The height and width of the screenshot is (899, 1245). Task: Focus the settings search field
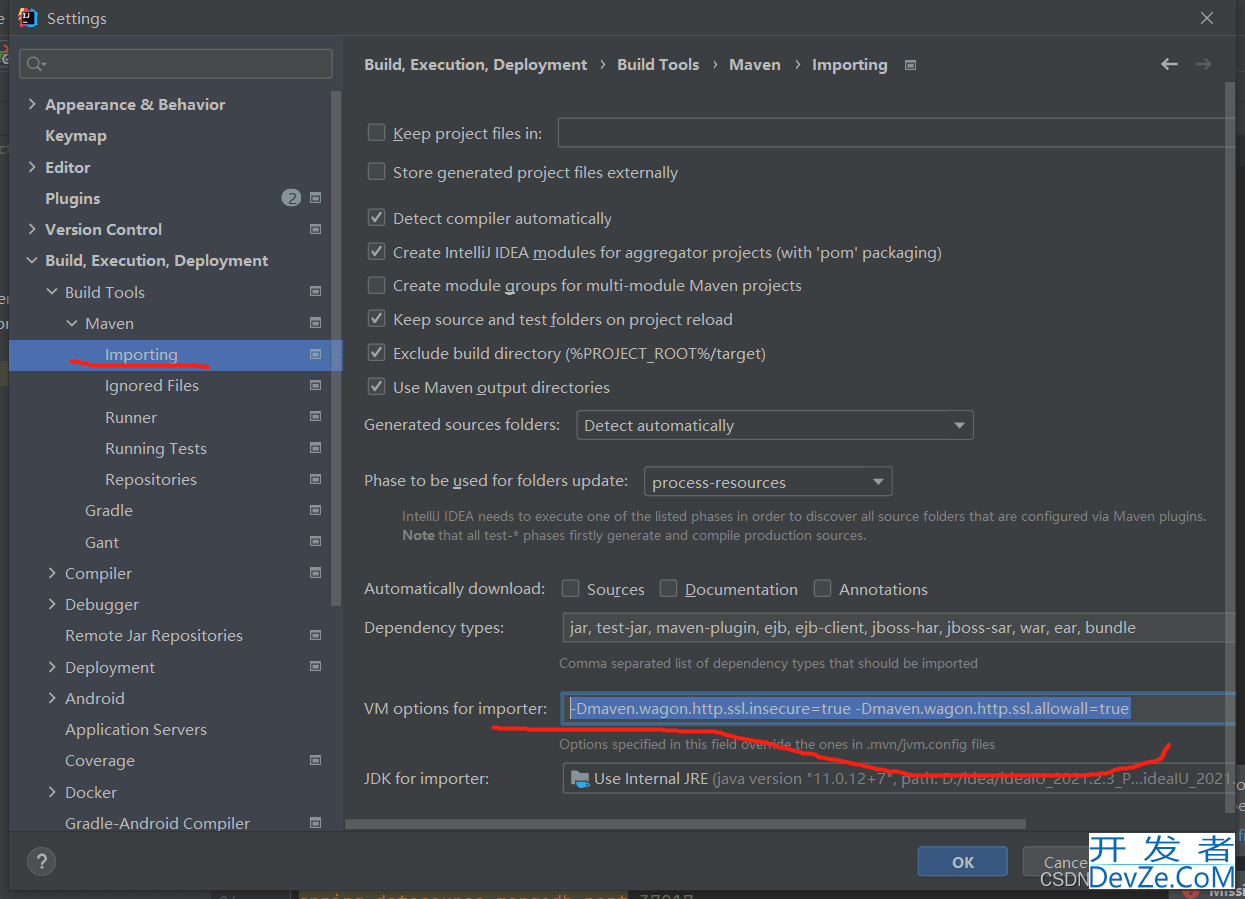pos(176,64)
